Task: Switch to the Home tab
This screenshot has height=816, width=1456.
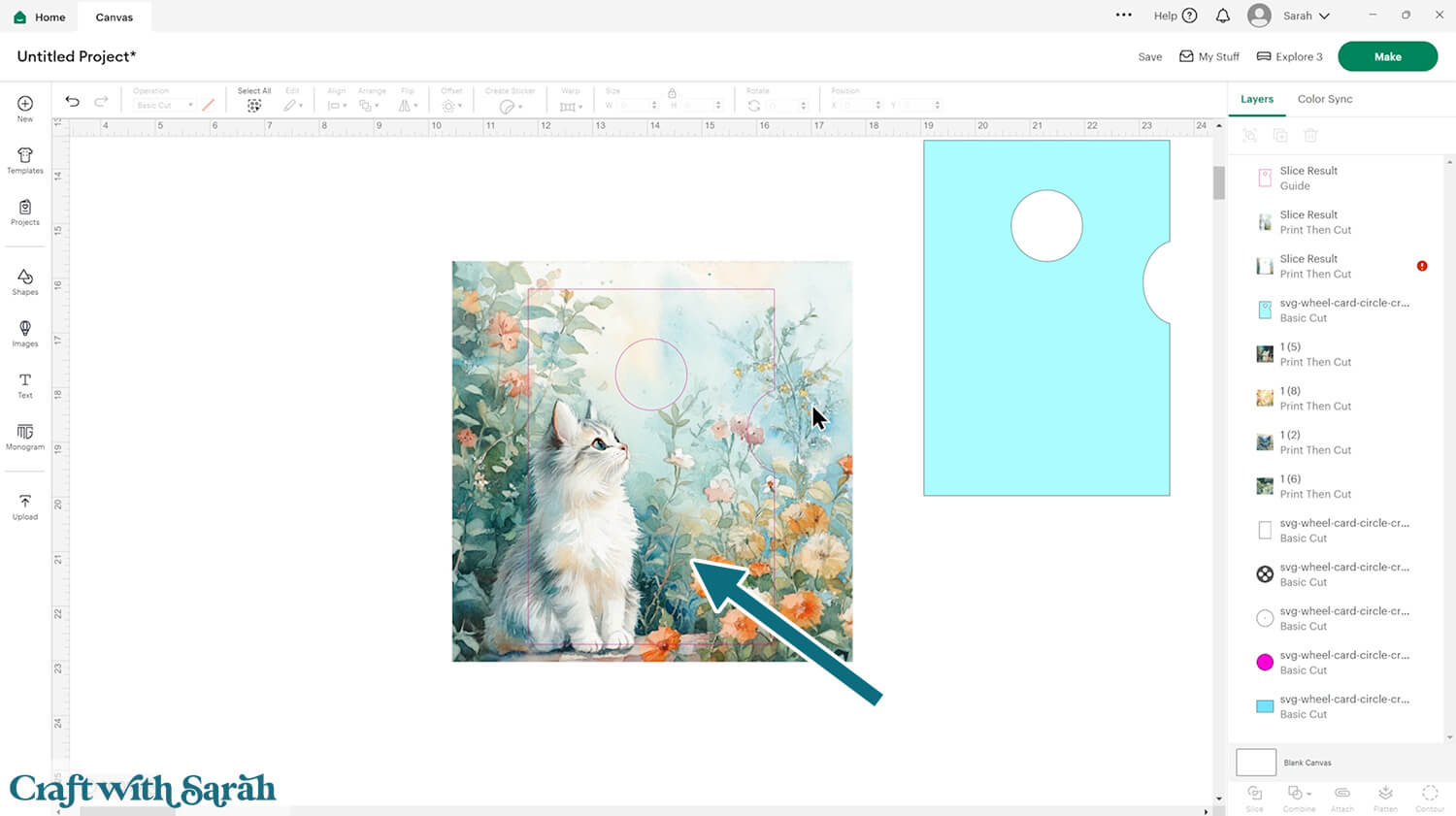Action: click(x=40, y=16)
